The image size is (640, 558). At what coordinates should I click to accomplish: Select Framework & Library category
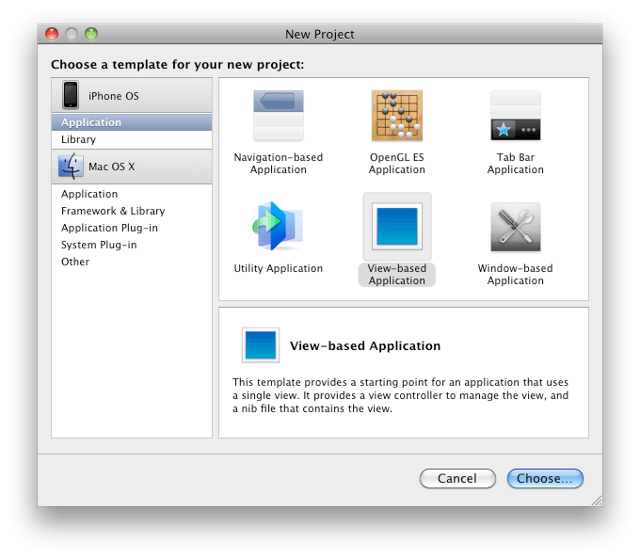tap(132, 211)
